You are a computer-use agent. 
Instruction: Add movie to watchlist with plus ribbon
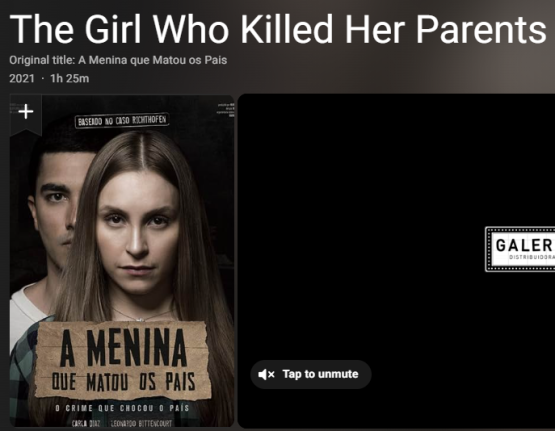pos(25,114)
